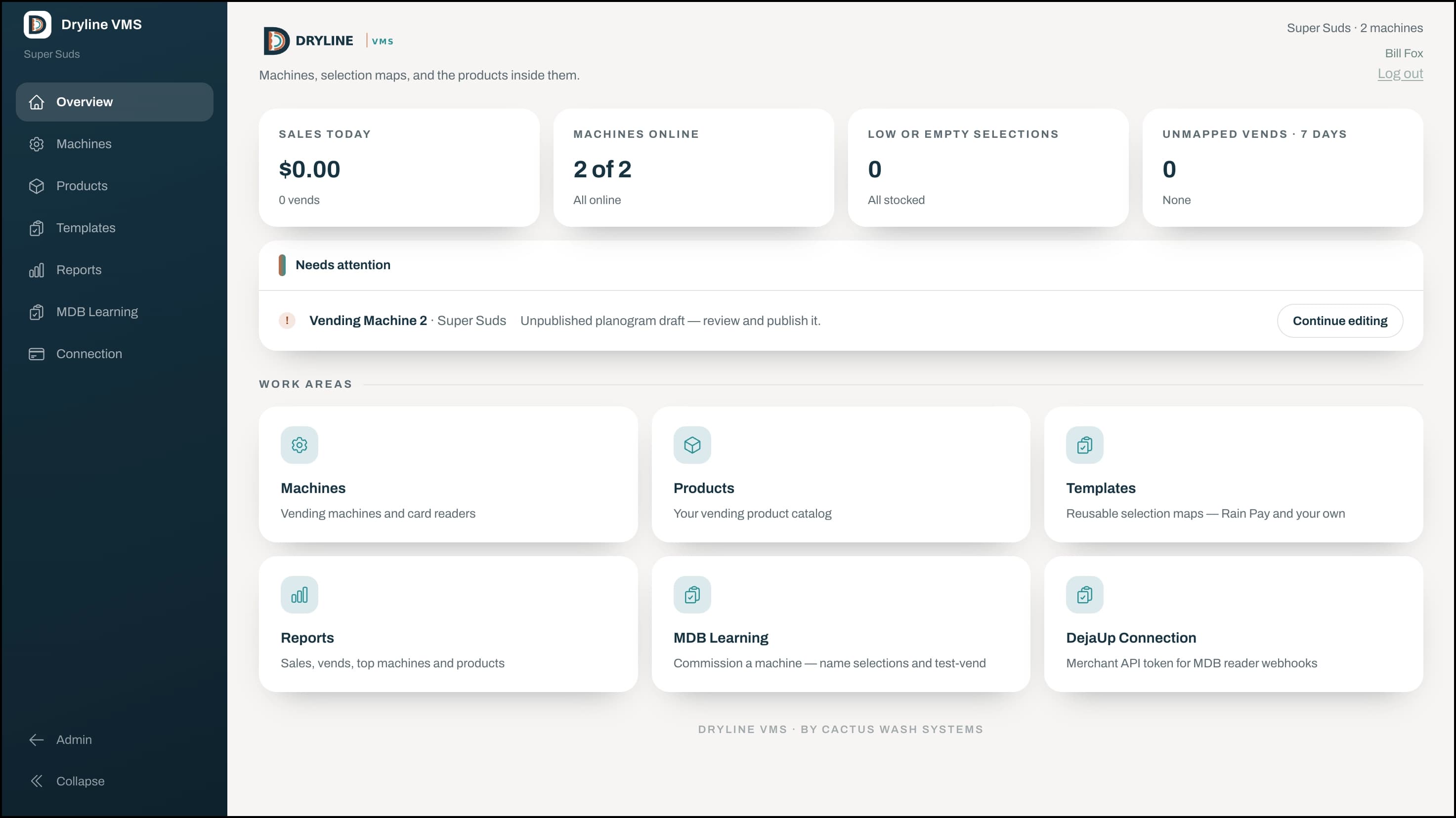Viewport: 1456px width, 818px height.
Task: Open the Products work area card title
Action: click(x=704, y=488)
